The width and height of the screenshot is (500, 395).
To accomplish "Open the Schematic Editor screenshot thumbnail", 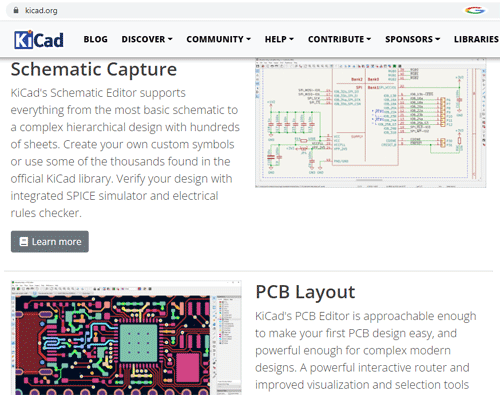I will coord(371,123).
